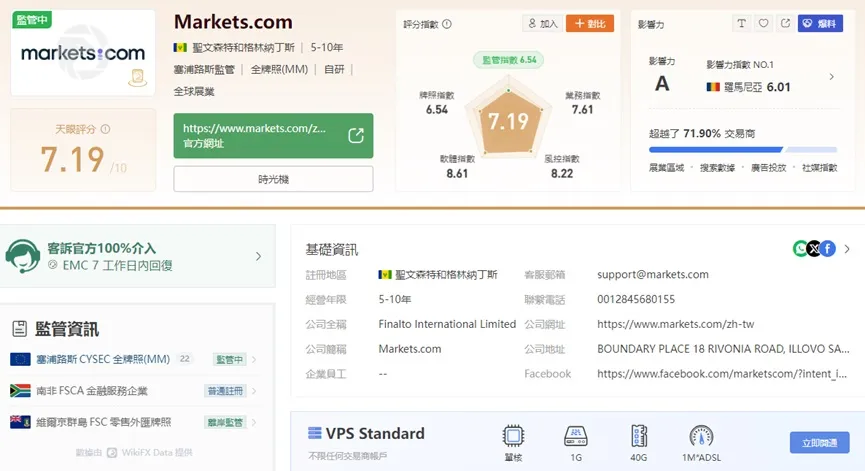Open 維爾京群島 FSC 零售外匯牌照 link
The width and height of the screenshot is (865, 471).
pos(104,422)
